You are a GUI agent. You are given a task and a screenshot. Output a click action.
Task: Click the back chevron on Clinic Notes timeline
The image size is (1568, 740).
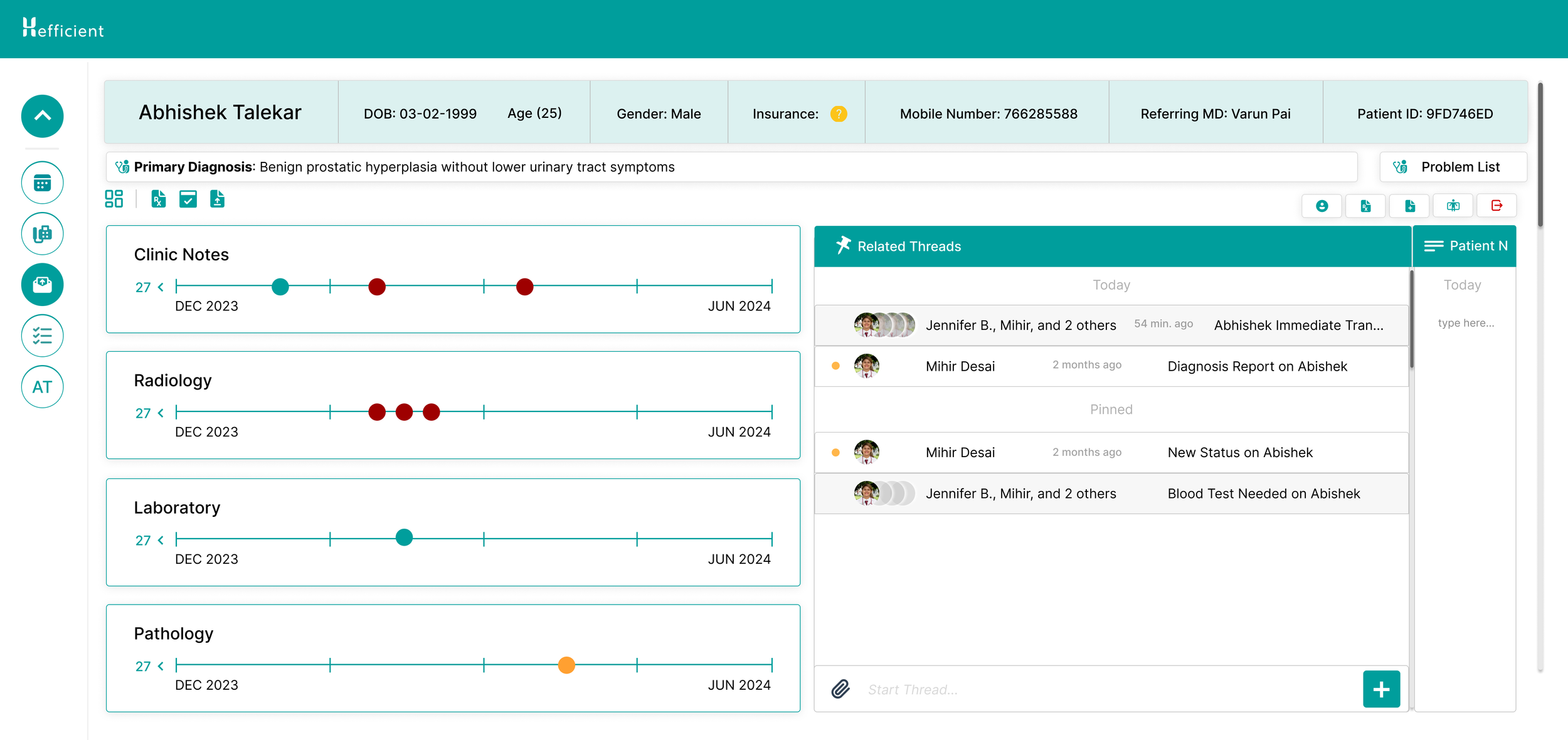pyautogui.click(x=161, y=287)
